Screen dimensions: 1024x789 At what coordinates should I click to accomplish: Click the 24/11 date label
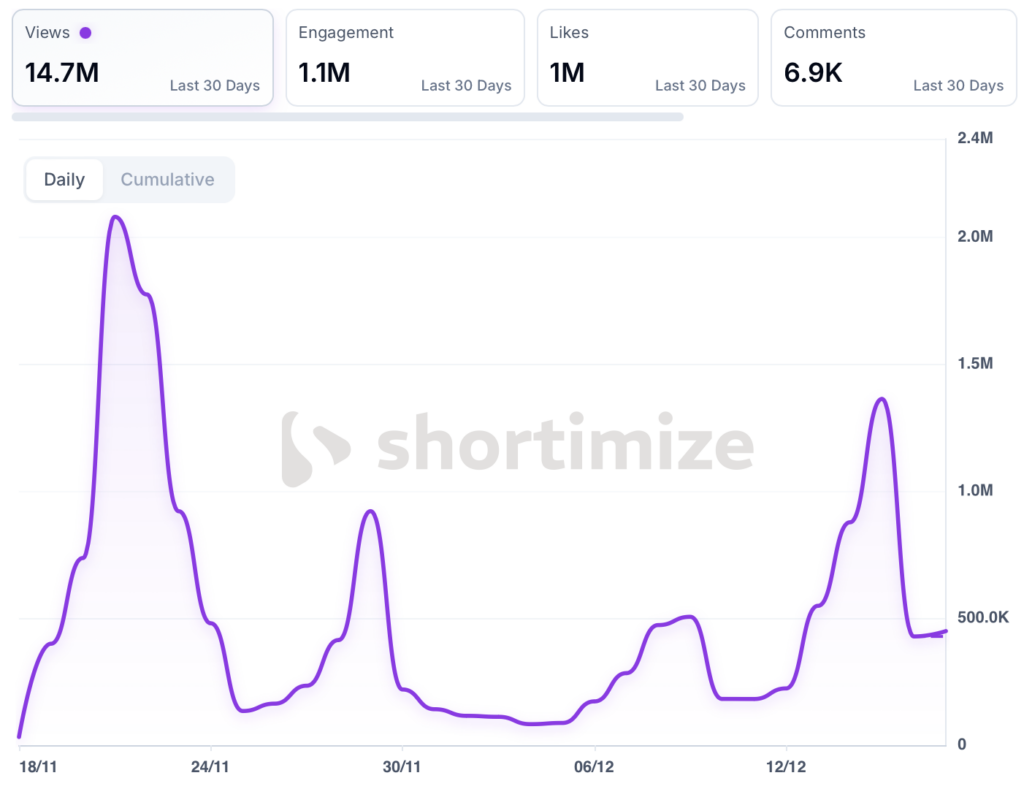pos(210,767)
